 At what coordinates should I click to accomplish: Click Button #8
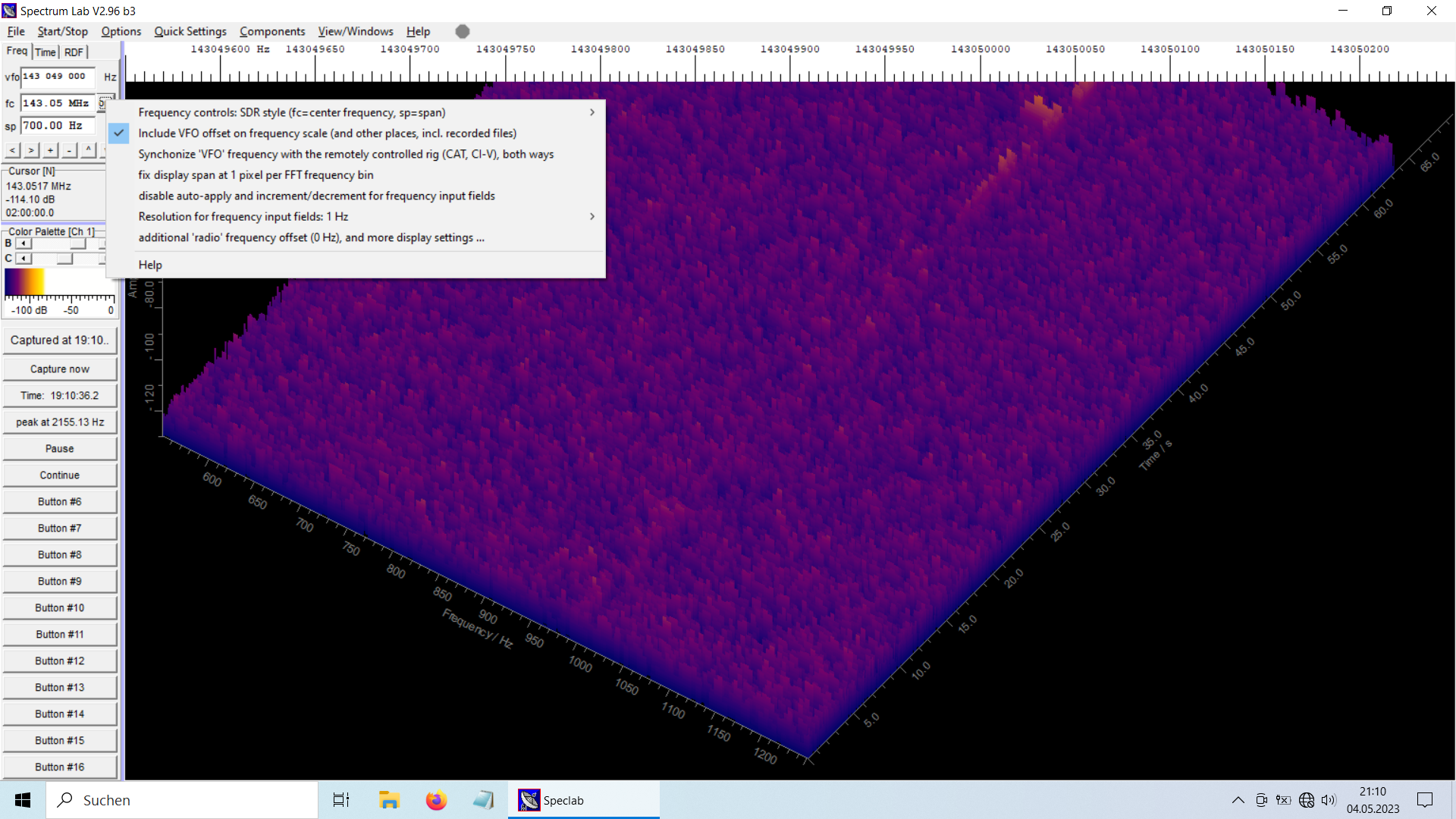tap(60, 555)
